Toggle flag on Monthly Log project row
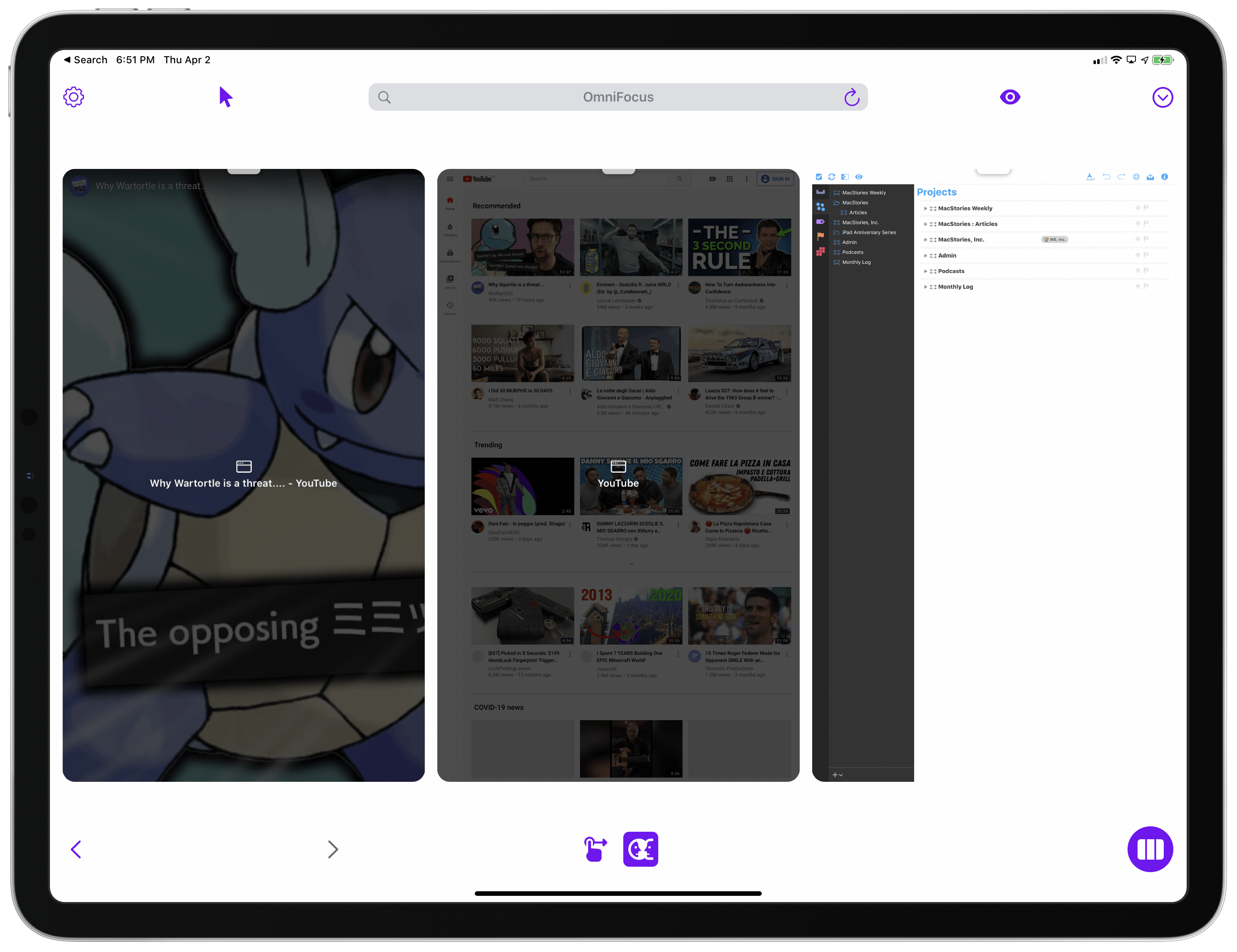The height and width of the screenshot is (952, 1237). tap(1146, 287)
